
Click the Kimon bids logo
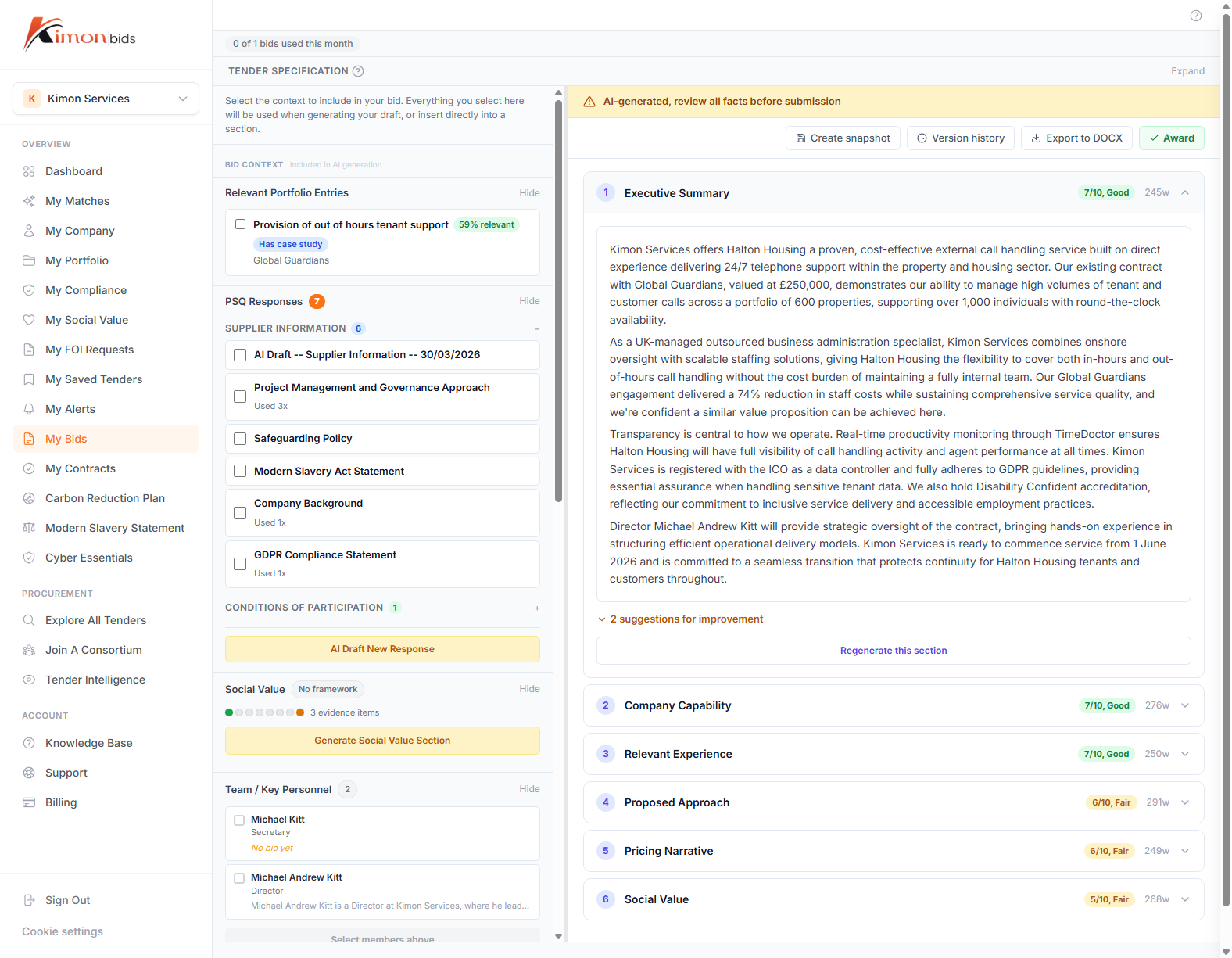pos(80,34)
